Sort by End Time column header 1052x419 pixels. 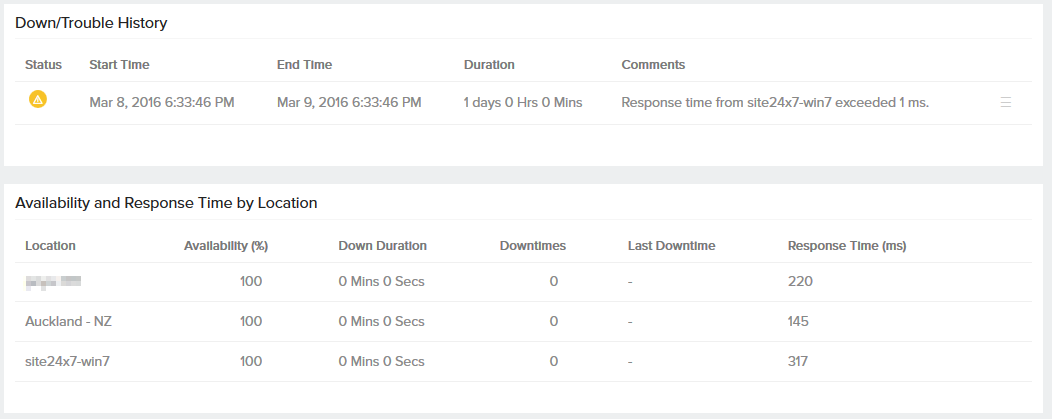tap(304, 65)
